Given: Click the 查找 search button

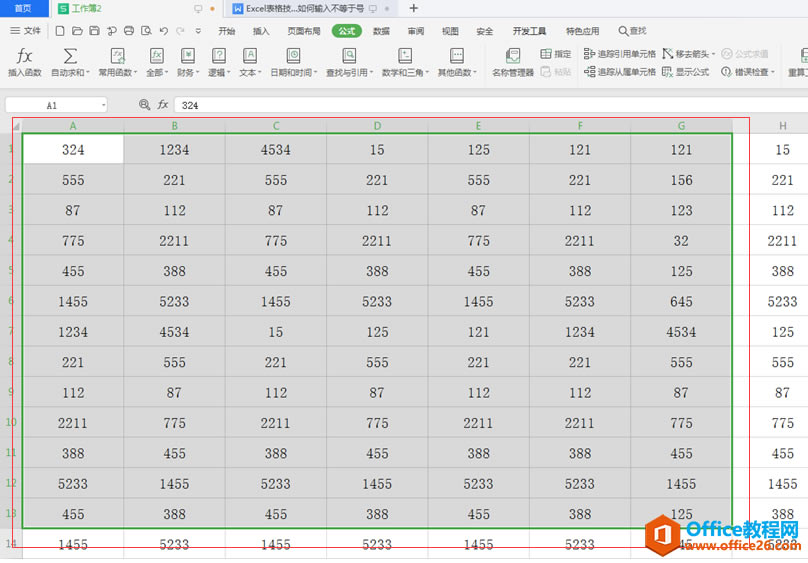Looking at the screenshot, I should pos(632,31).
